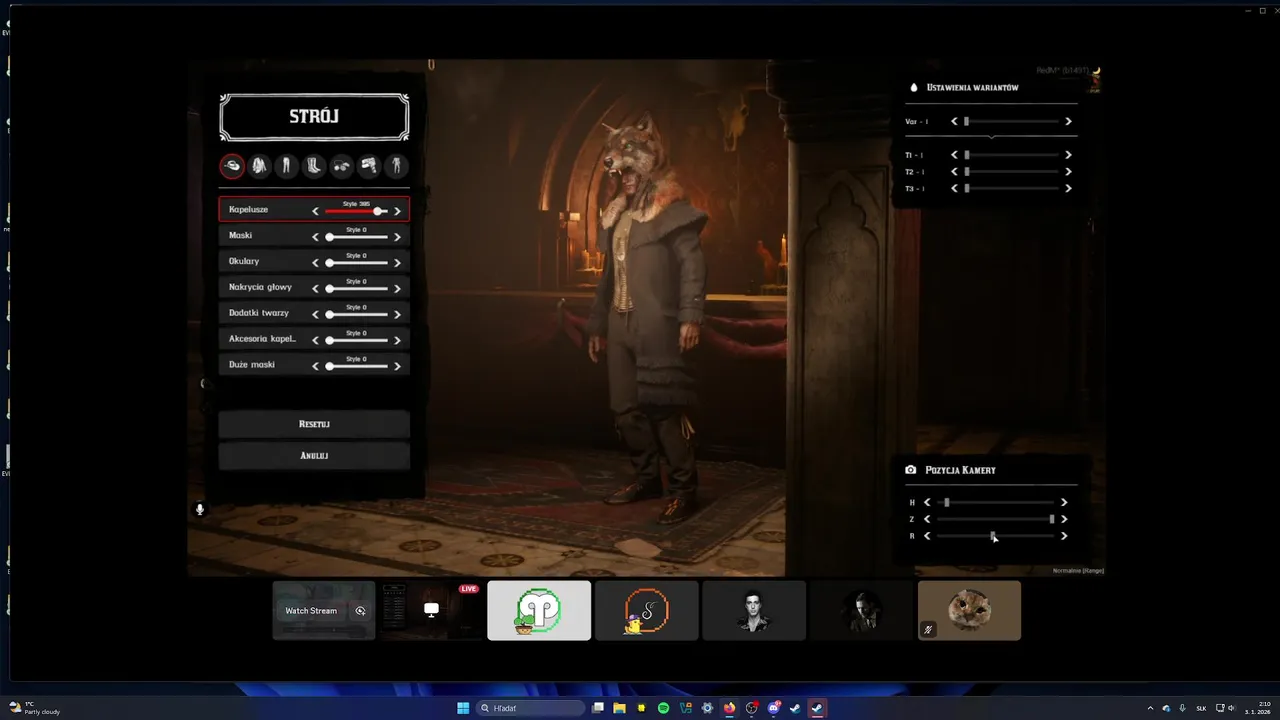Image resolution: width=1280 pixels, height=720 pixels.
Task: Click the muted mic icon on cat tile
Action: click(928, 630)
